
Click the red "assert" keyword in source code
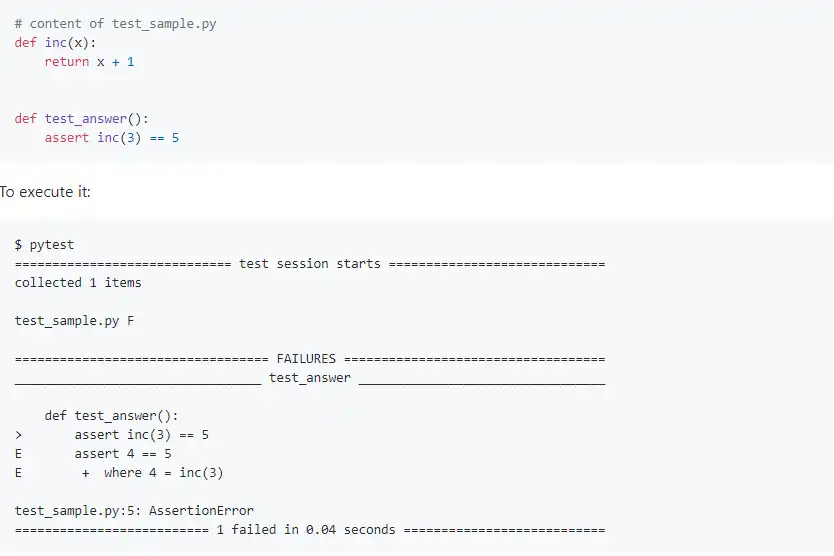pos(67,137)
